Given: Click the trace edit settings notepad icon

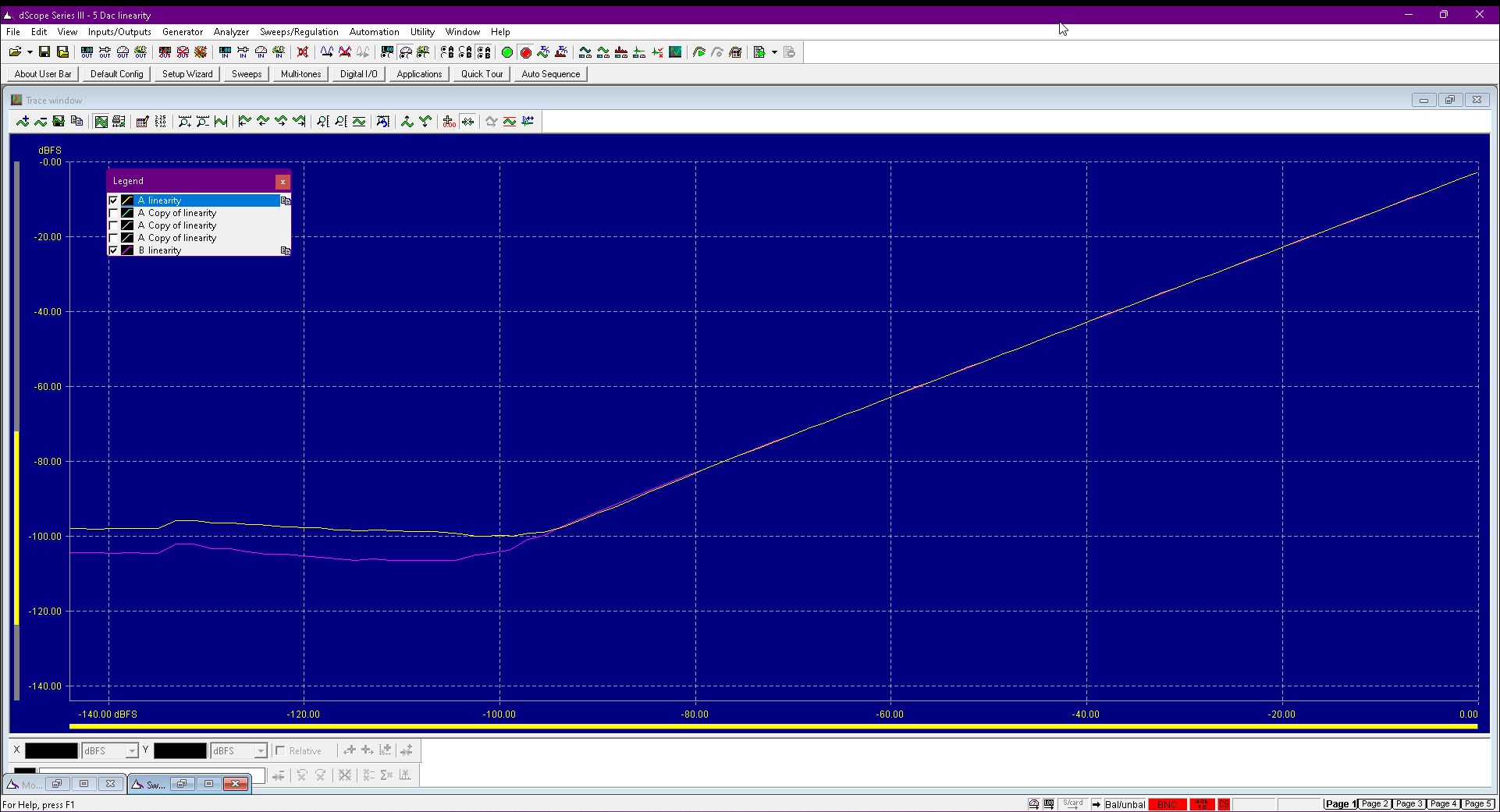Looking at the screenshot, I should click(x=143, y=121).
